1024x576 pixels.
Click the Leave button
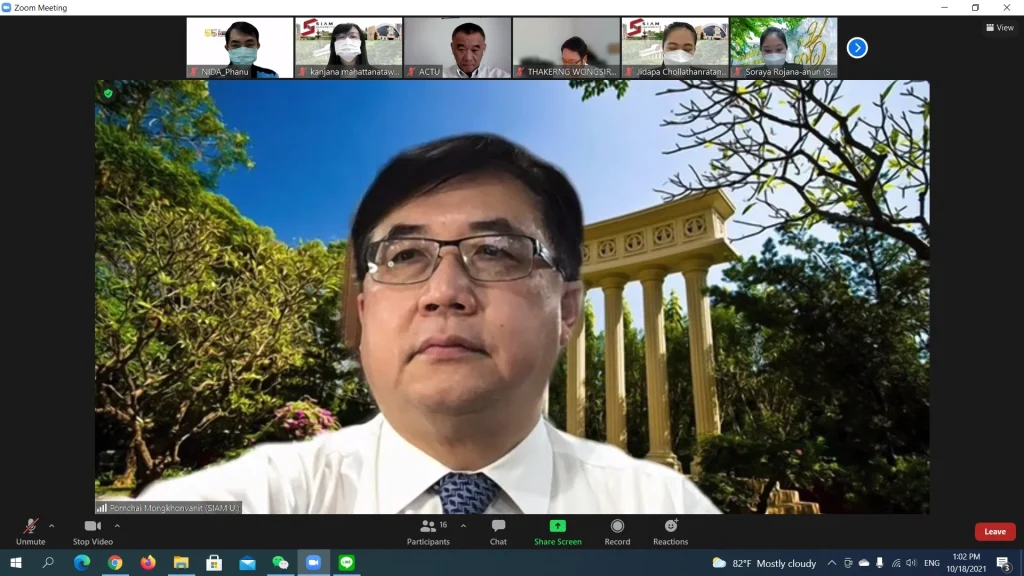pos(994,531)
